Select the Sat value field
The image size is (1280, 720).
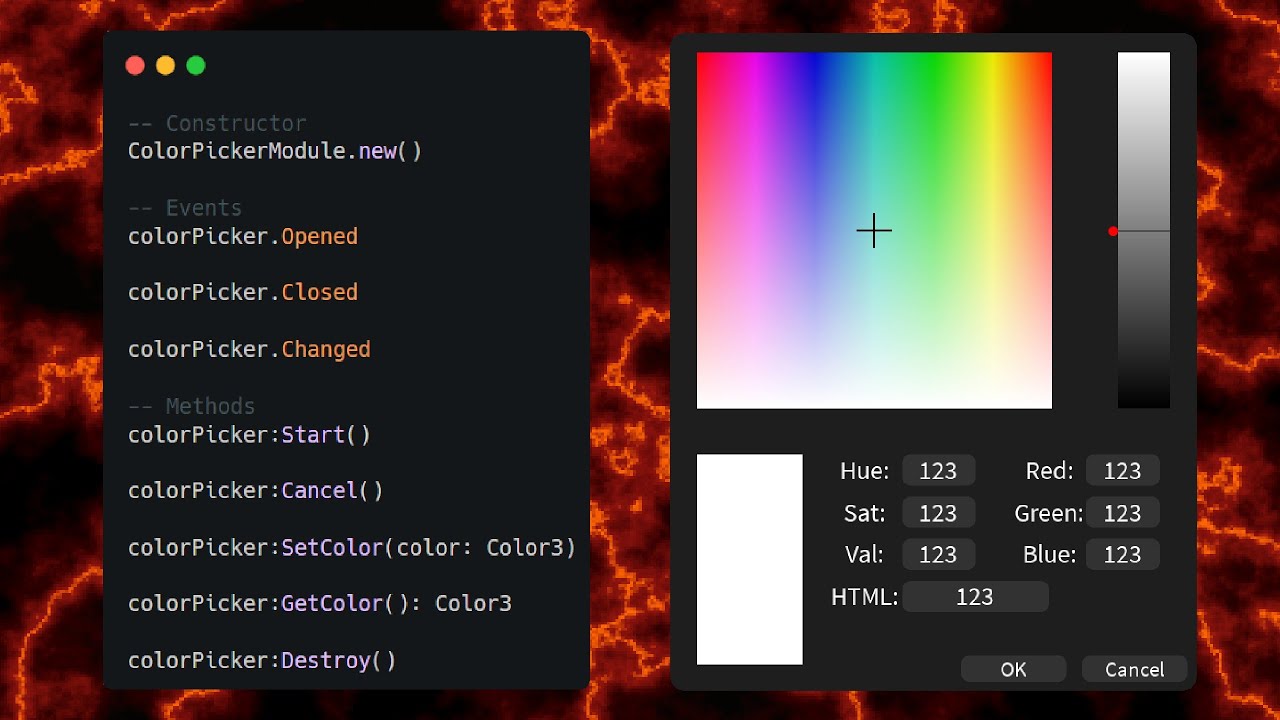click(938, 513)
